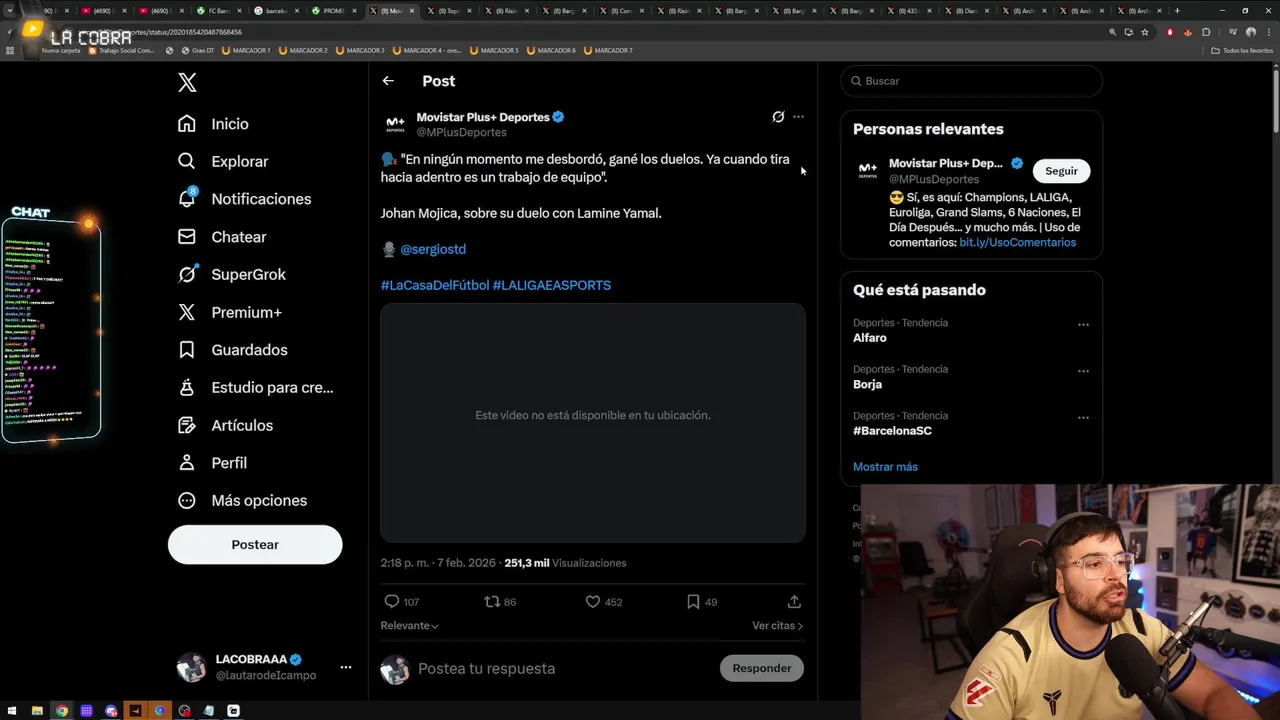Open options for Alfaro trend

click(1083, 325)
